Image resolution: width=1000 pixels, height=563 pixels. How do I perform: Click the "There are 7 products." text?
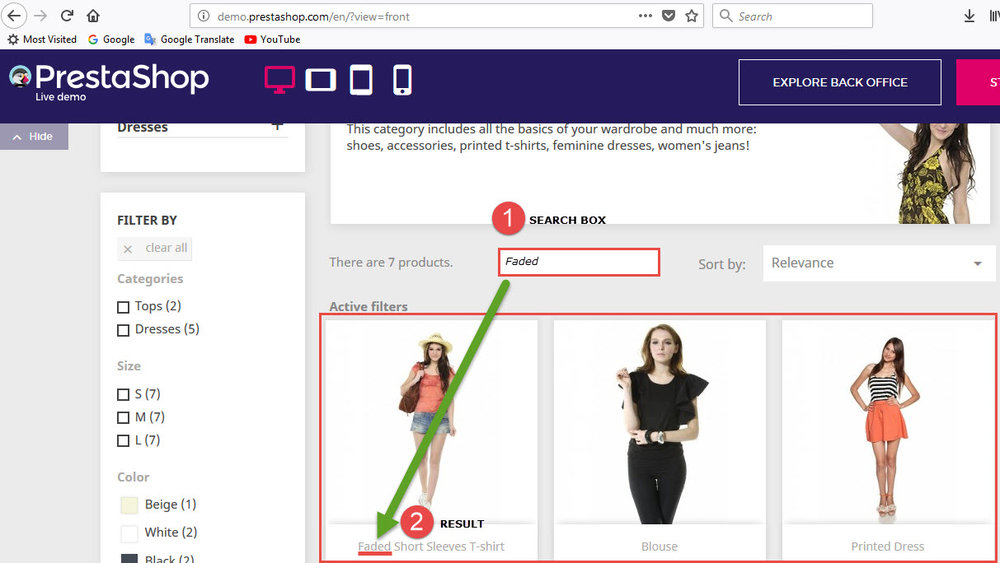pos(391,262)
